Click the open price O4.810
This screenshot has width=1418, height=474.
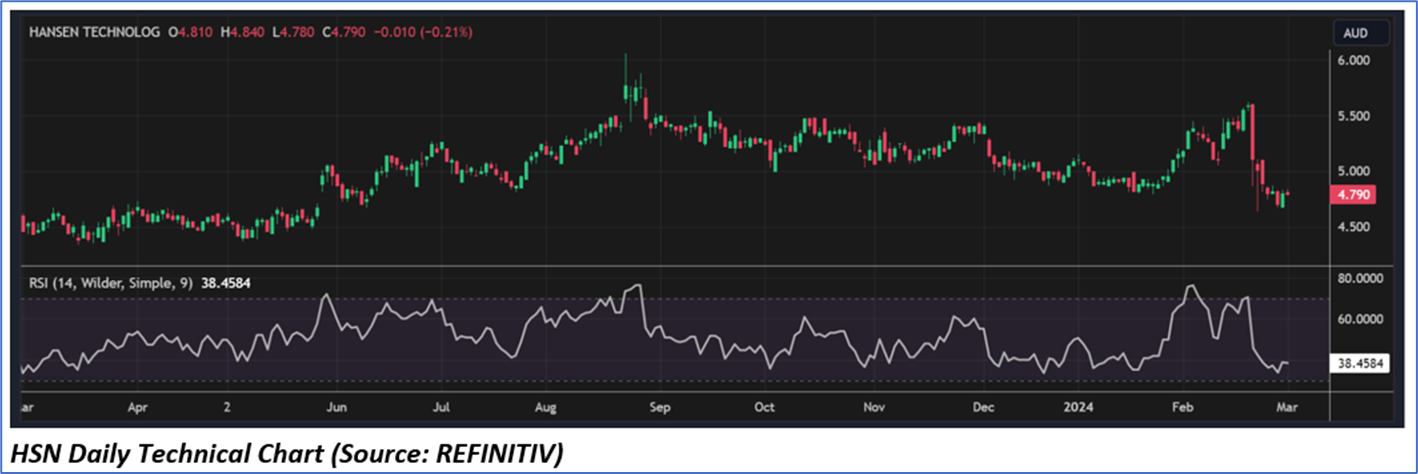(188, 32)
